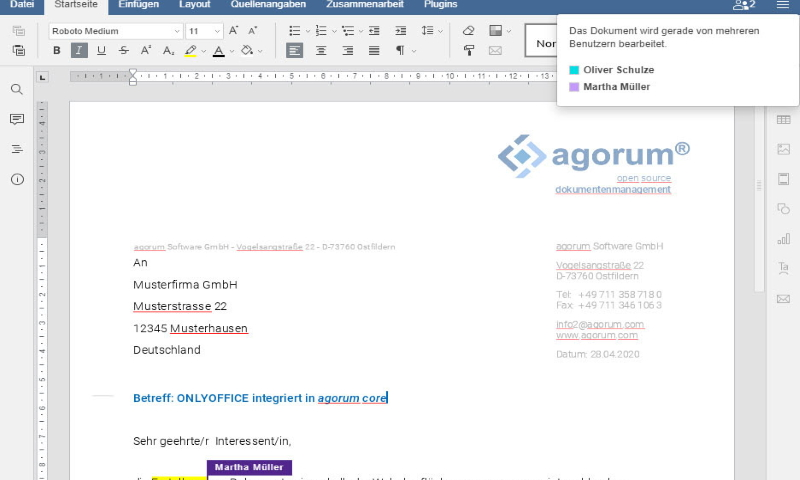The image size is (800, 480).
Task: Click the tab stop selector on ruler
Action: click(x=42, y=77)
